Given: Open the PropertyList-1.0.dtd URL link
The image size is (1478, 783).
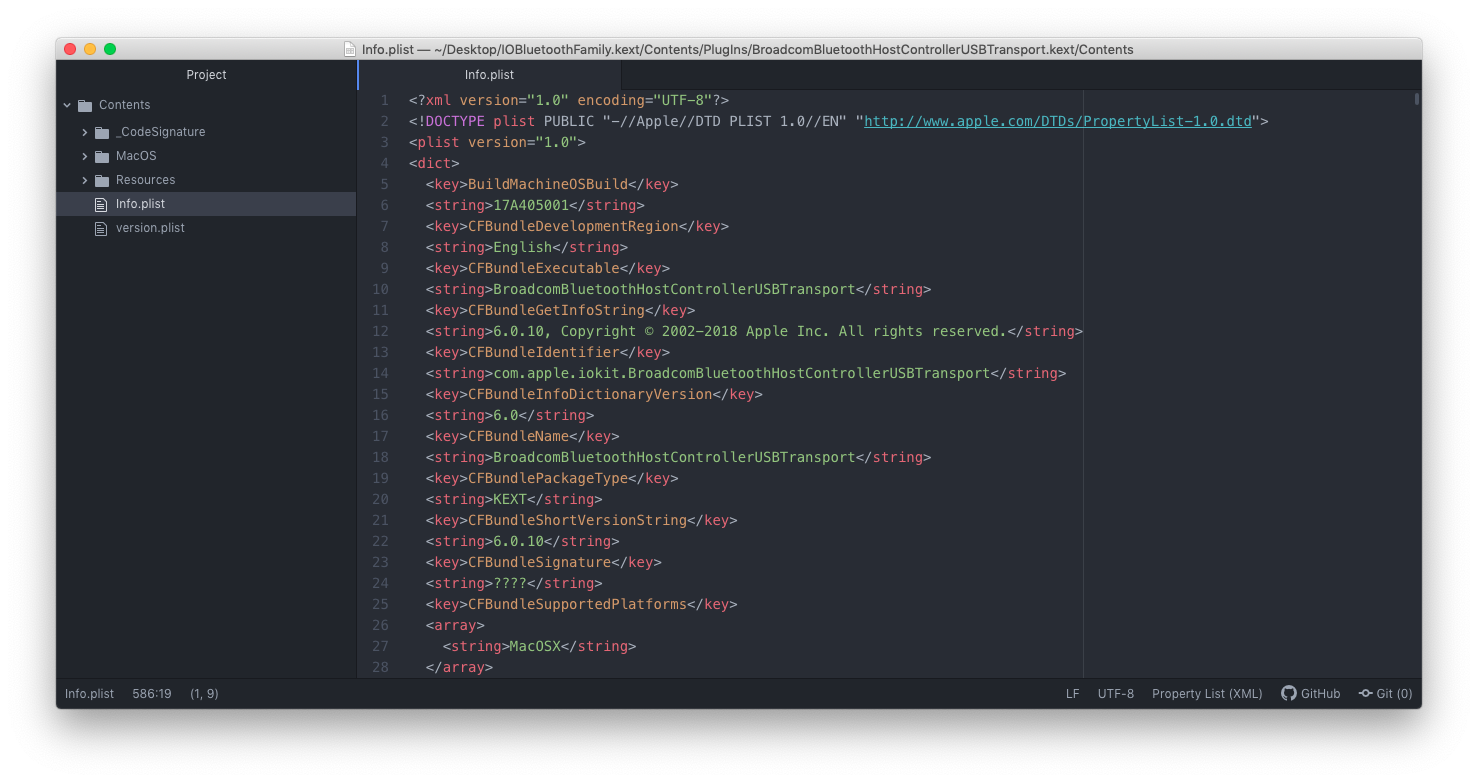Looking at the screenshot, I should (1058, 121).
